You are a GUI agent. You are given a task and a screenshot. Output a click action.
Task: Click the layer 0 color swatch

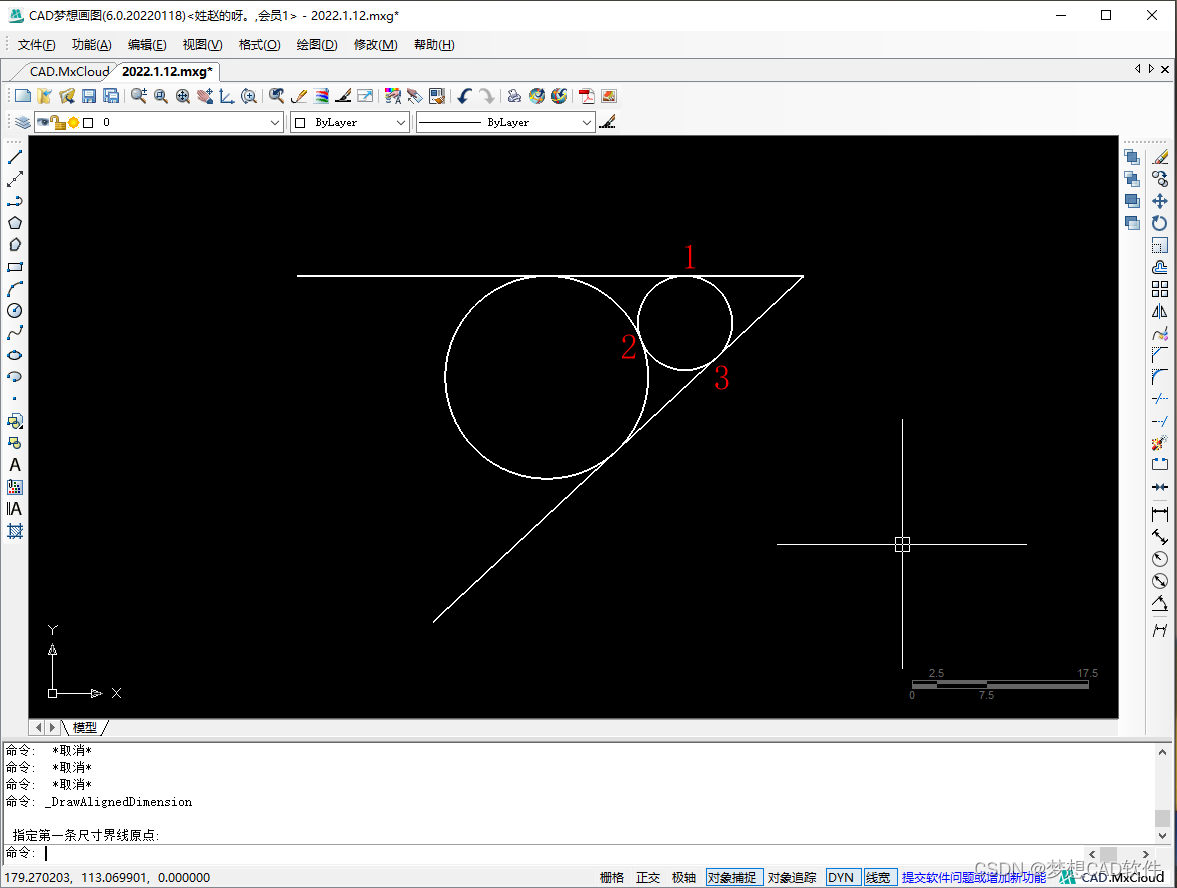click(x=88, y=122)
